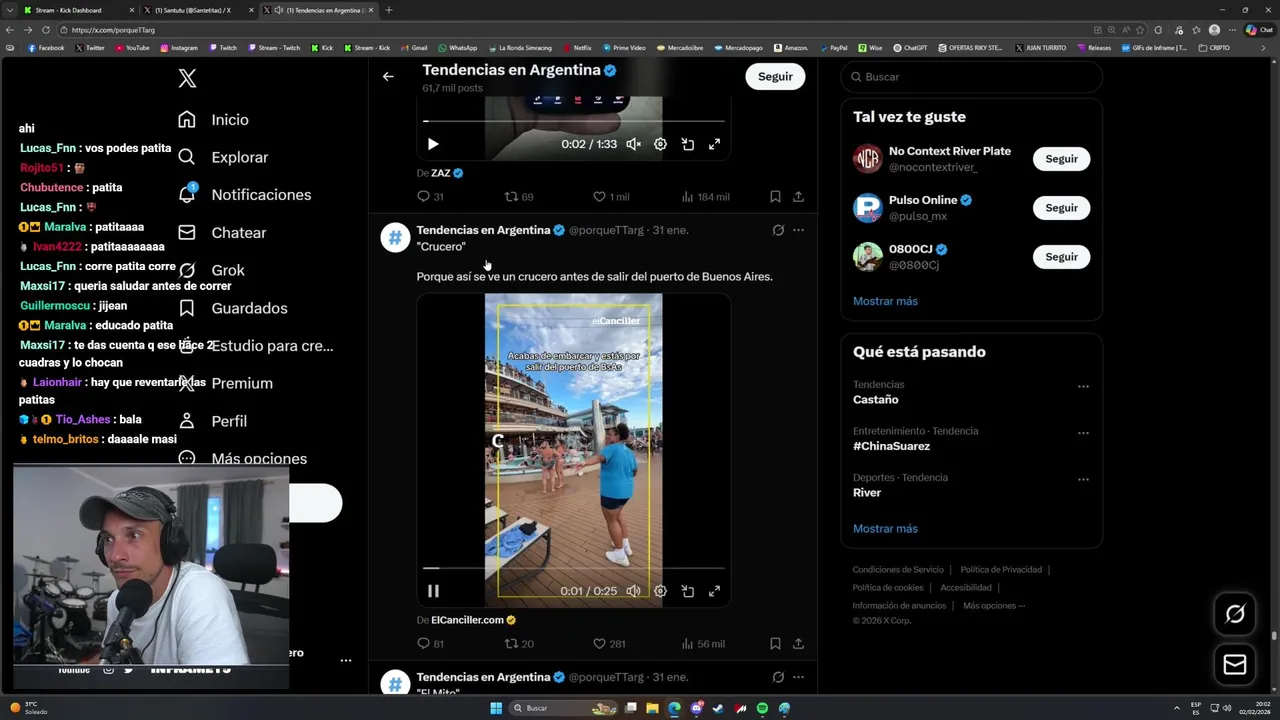Open the Windows Start menu
This screenshot has height=720, width=1280.
point(496,708)
